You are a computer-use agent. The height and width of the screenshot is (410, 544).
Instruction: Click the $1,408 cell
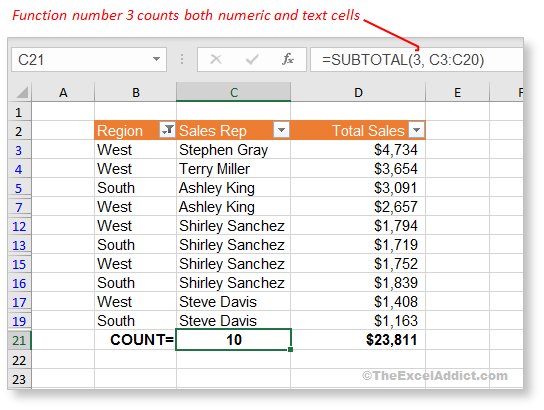click(358, 301)
